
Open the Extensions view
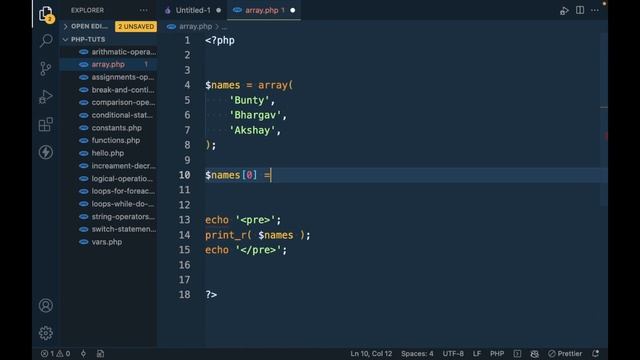click(x=46, y=124)
